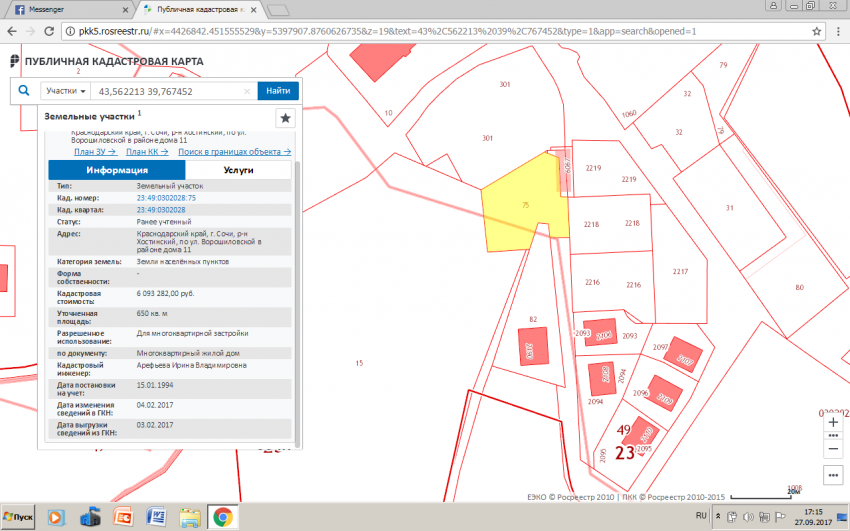This screenshot has width=850, height=531.
Task: Click the Rosreestr logo in the header
Action: coord(14,62)
